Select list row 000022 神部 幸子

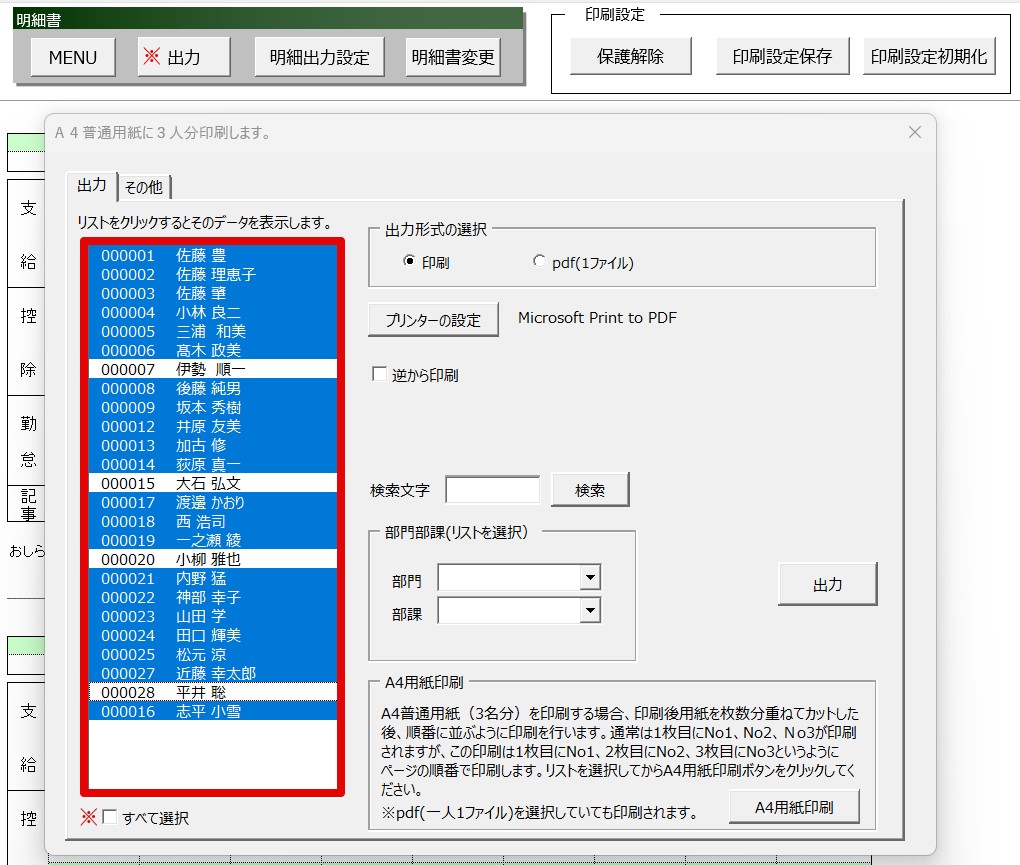(213, 597)
